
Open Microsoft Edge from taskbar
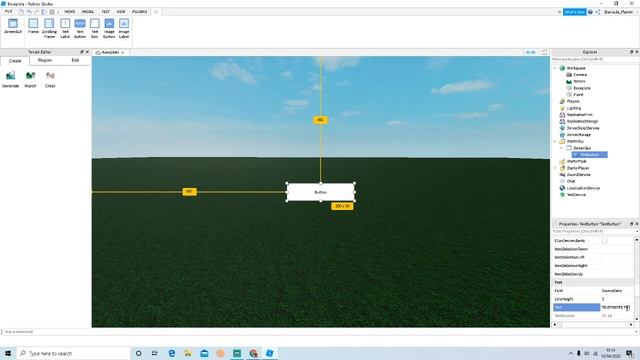[x=172, y=353]
